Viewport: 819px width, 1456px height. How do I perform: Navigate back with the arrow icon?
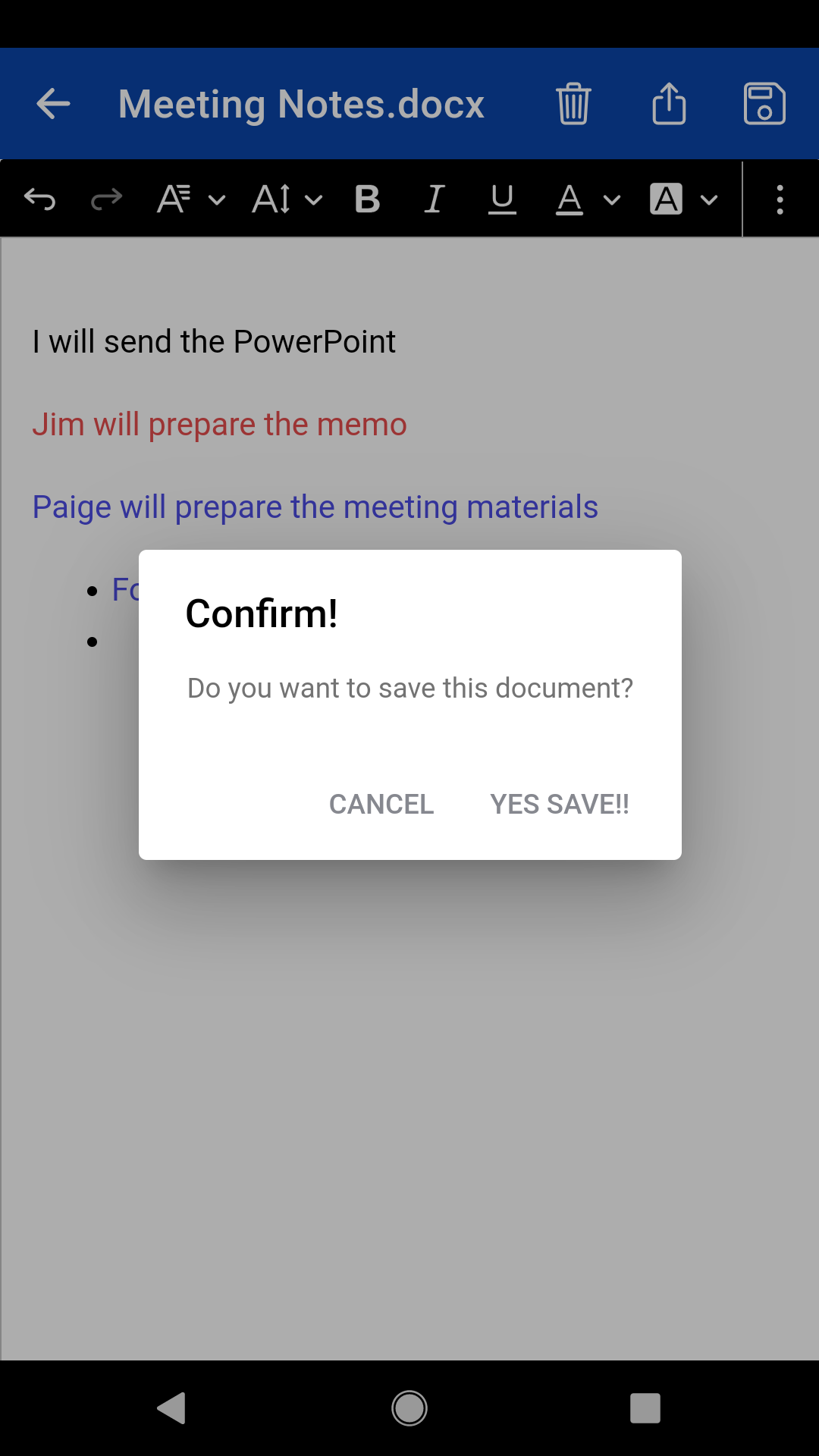tap(52, 104)
